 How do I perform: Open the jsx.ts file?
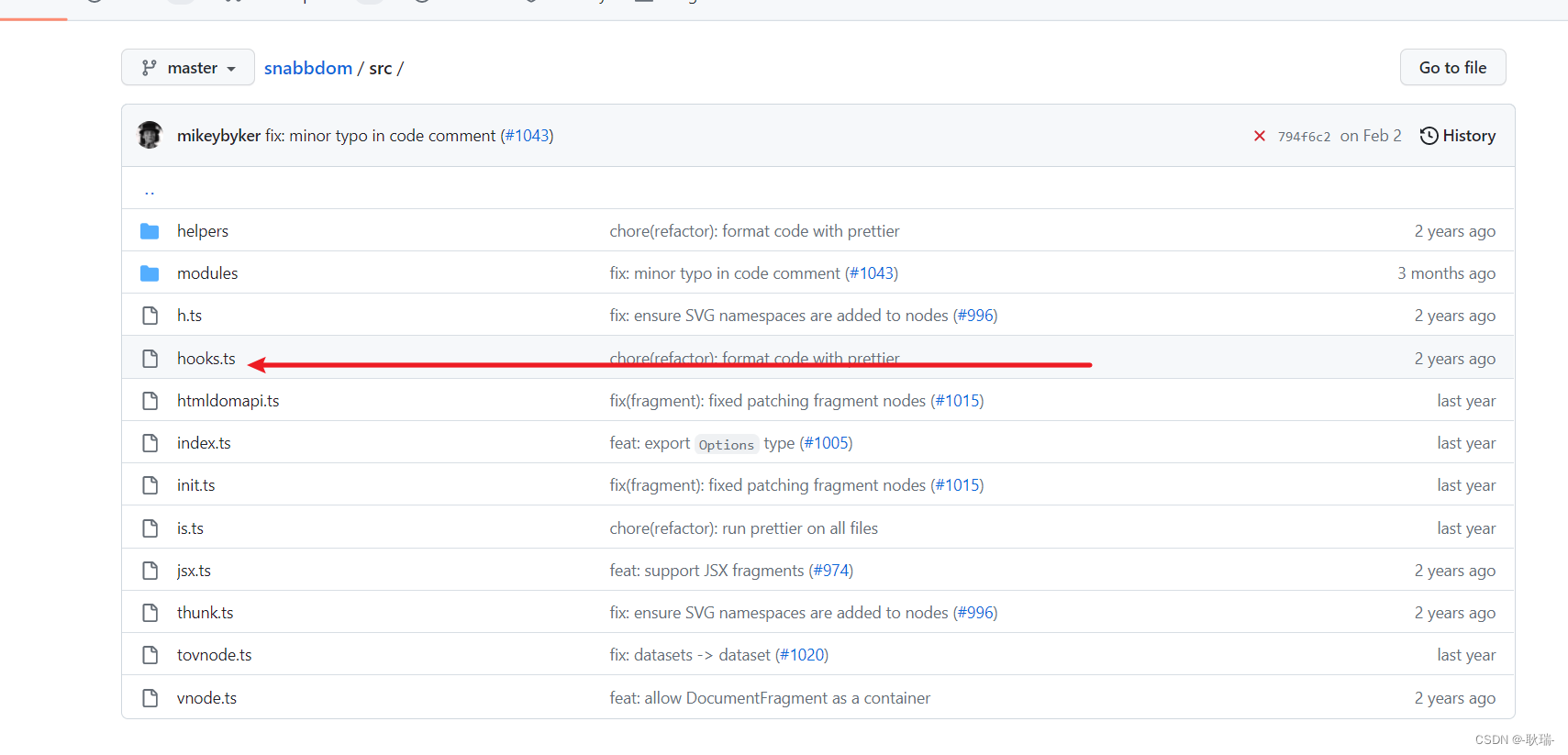[194, 571]
